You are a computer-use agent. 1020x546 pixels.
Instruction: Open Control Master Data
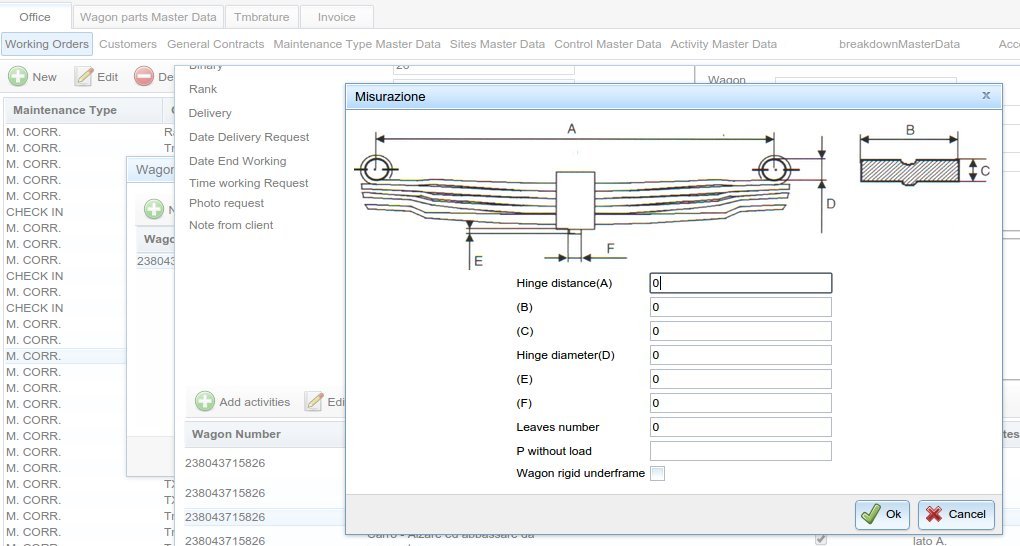(x=608, y=44)
